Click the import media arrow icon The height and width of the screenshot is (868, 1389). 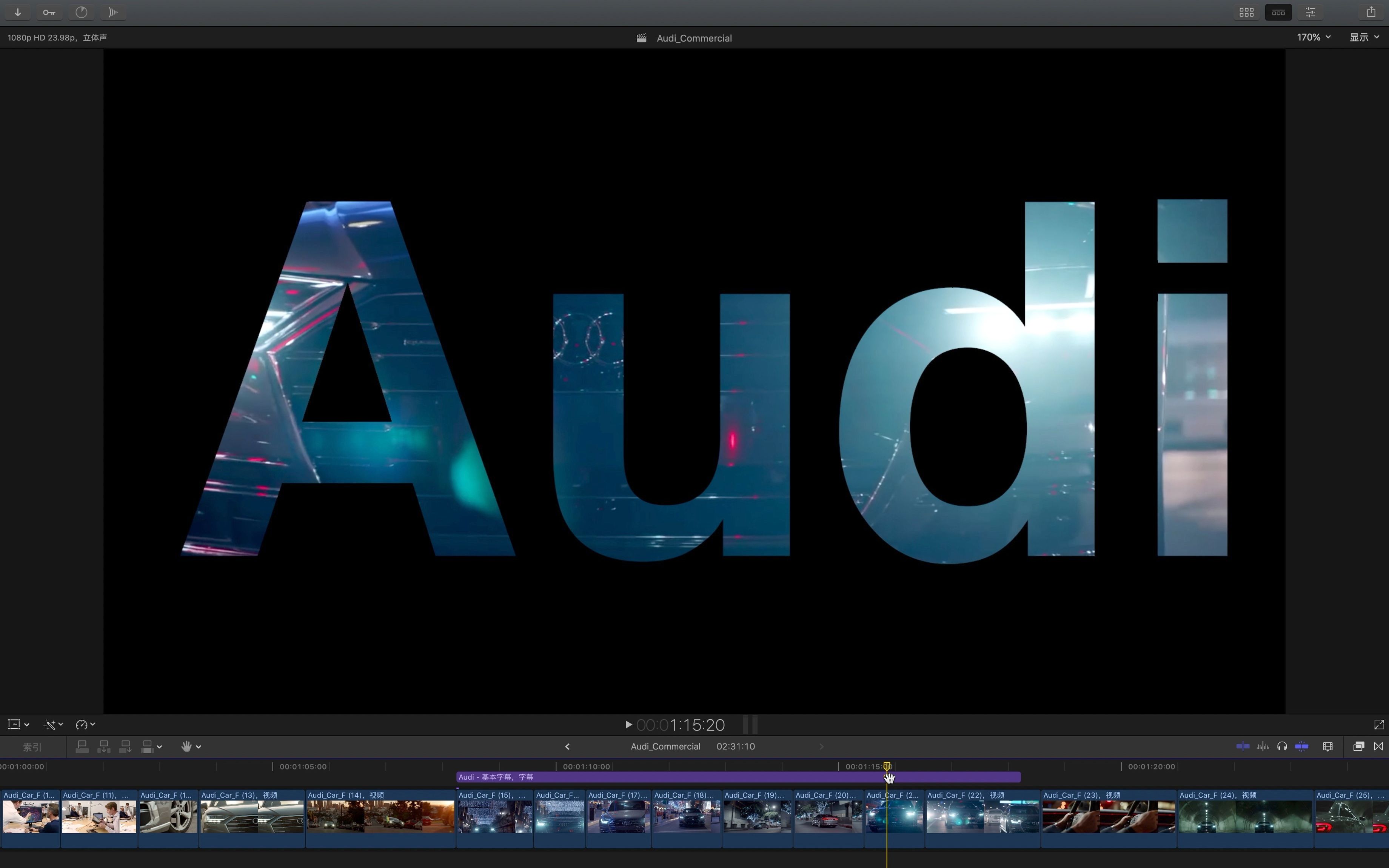[x=18, y=12]
